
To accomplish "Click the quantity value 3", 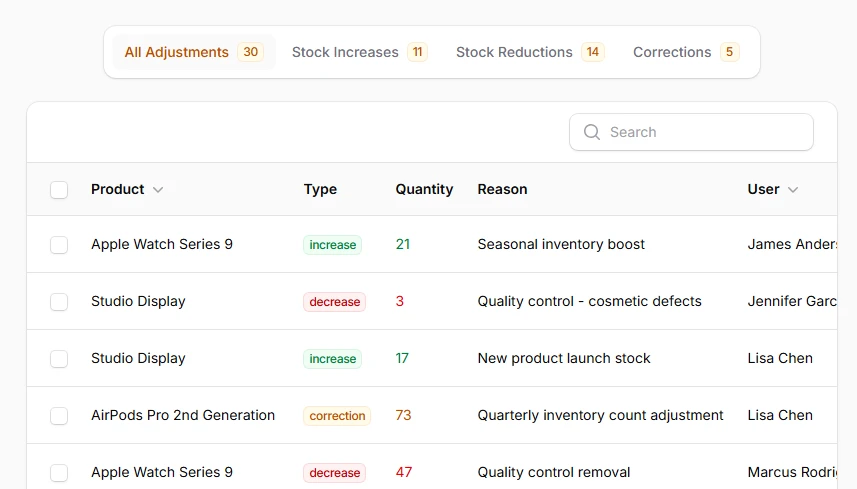I will click(x=400, y=301).
